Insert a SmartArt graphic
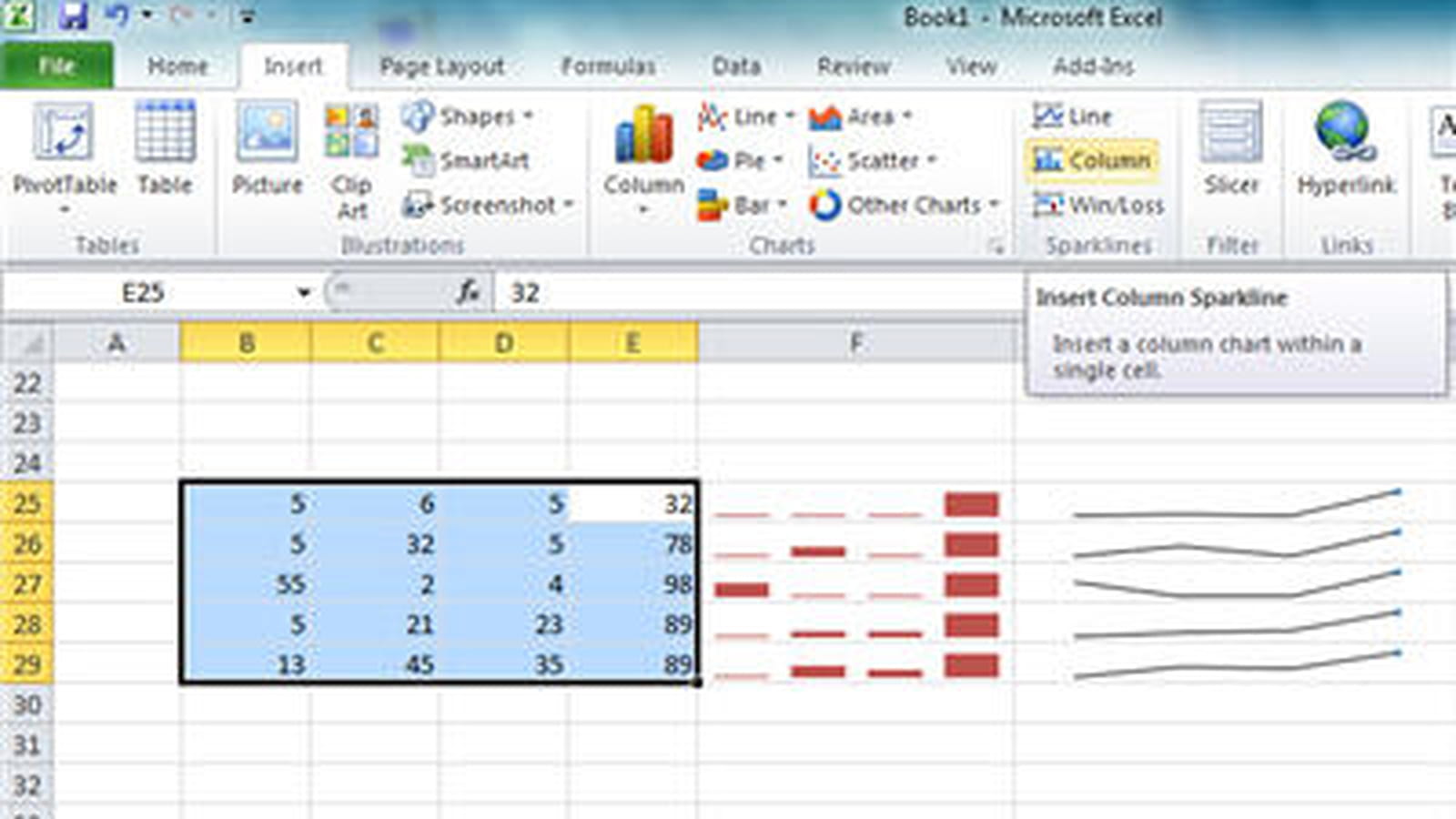Image resolution: width=1456 pixels, height=819 pixels. 466,160
